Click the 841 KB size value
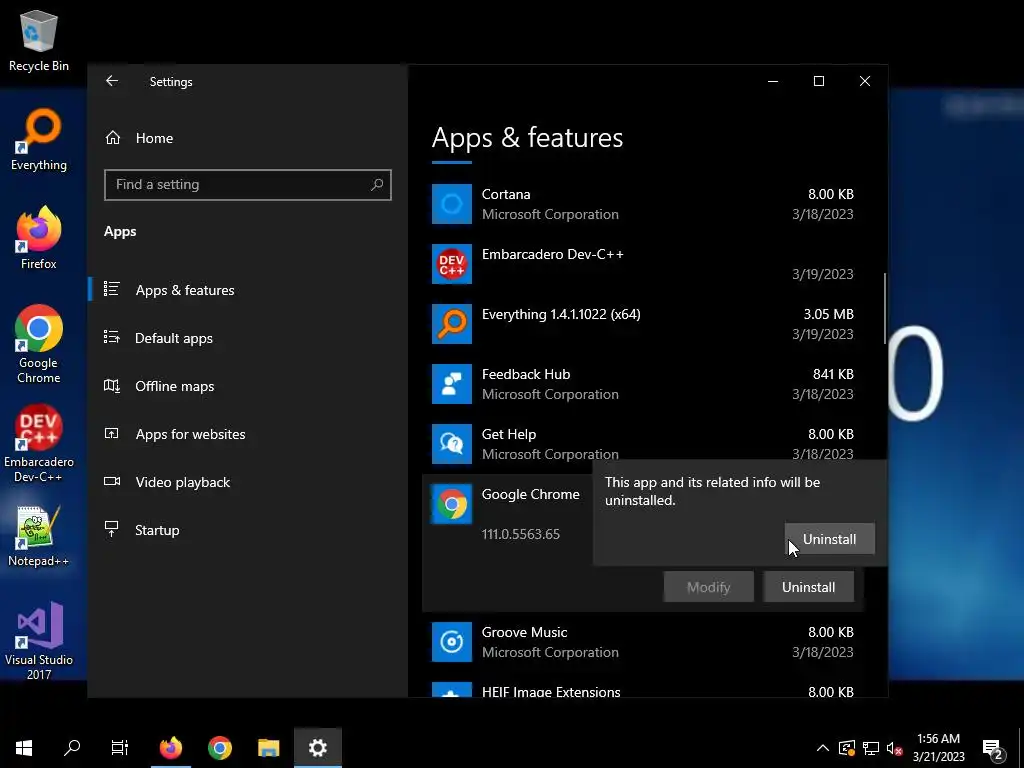 click(x=833, y=374)
